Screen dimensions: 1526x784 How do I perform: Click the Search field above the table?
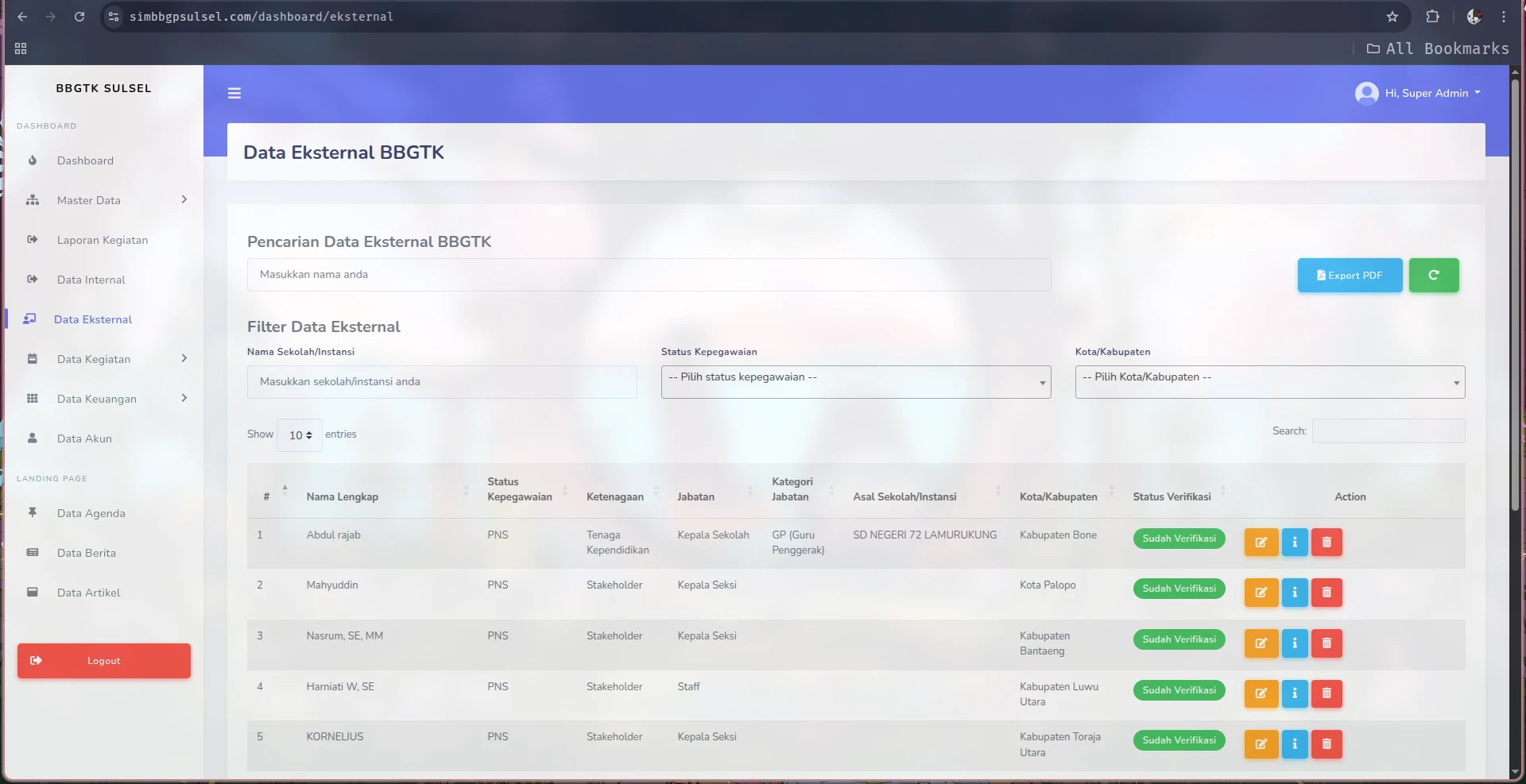(x=1387, y=431)
